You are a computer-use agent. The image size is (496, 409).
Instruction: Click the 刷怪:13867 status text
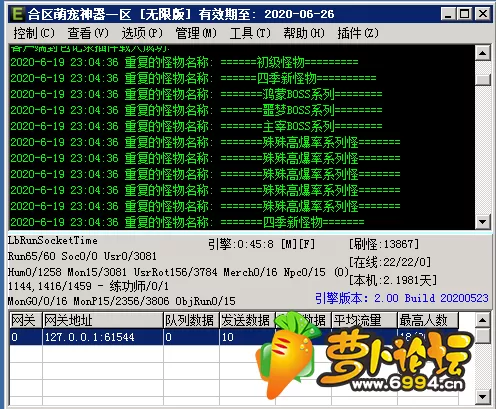384,244
